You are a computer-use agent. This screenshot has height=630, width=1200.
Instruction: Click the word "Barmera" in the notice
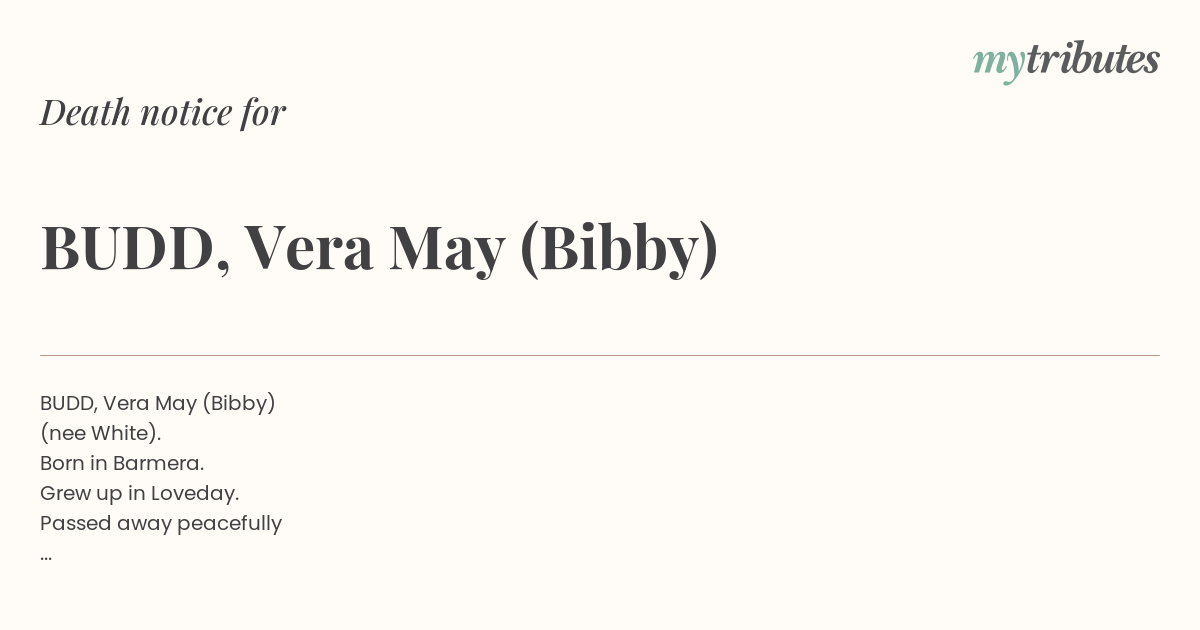coord(156,463)
